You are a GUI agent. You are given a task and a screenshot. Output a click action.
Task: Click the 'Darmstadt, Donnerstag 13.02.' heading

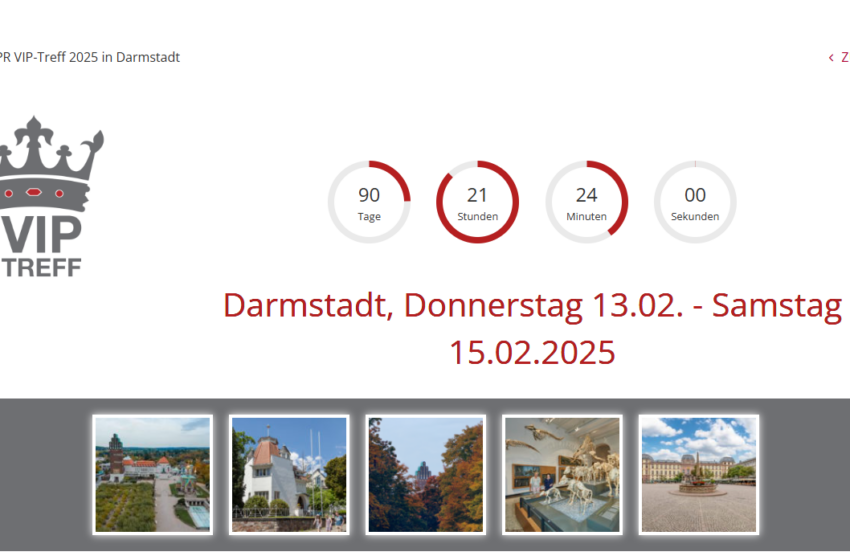pos(453,305)
